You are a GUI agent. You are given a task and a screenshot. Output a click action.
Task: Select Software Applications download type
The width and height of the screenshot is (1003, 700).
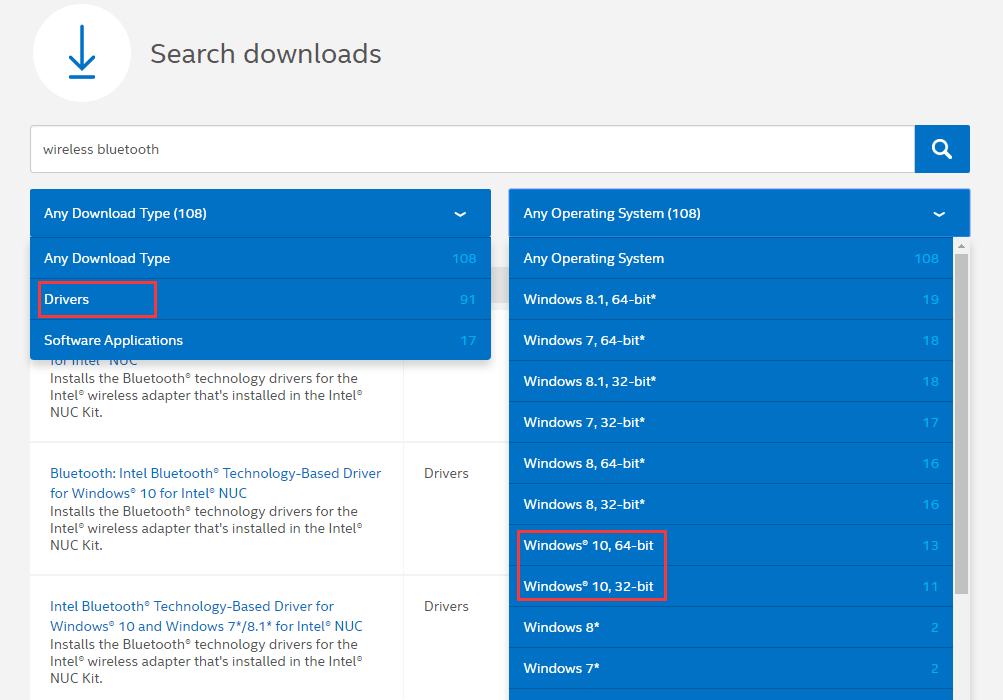(113, 340)
